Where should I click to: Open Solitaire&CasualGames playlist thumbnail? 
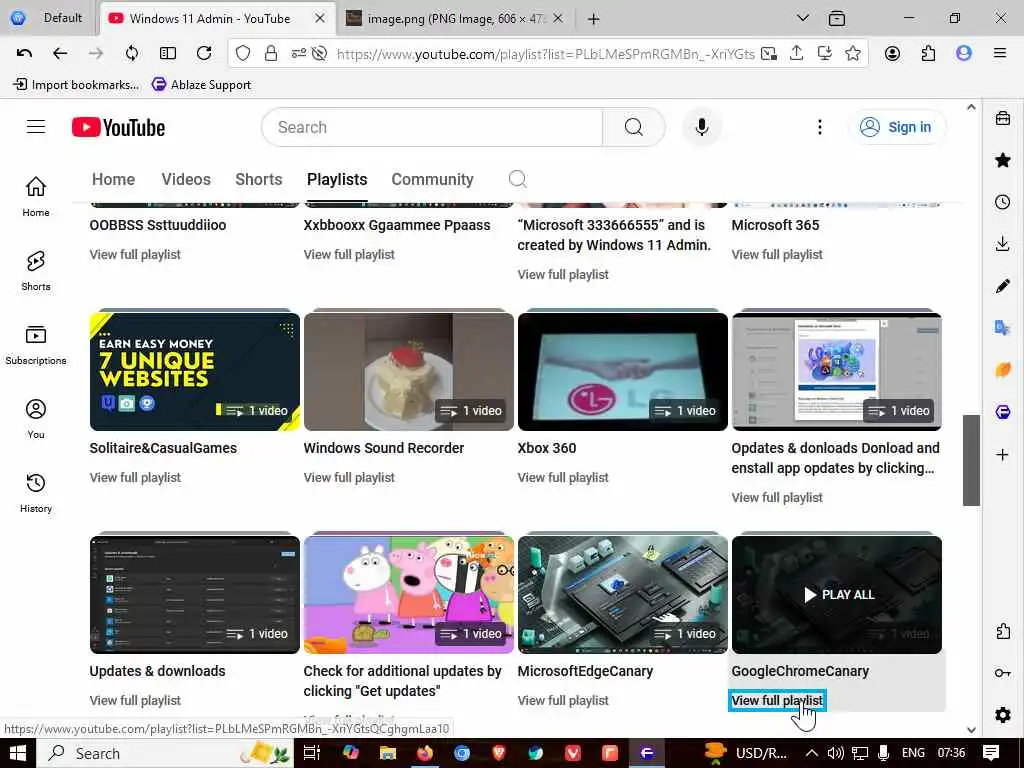point(195,372)
